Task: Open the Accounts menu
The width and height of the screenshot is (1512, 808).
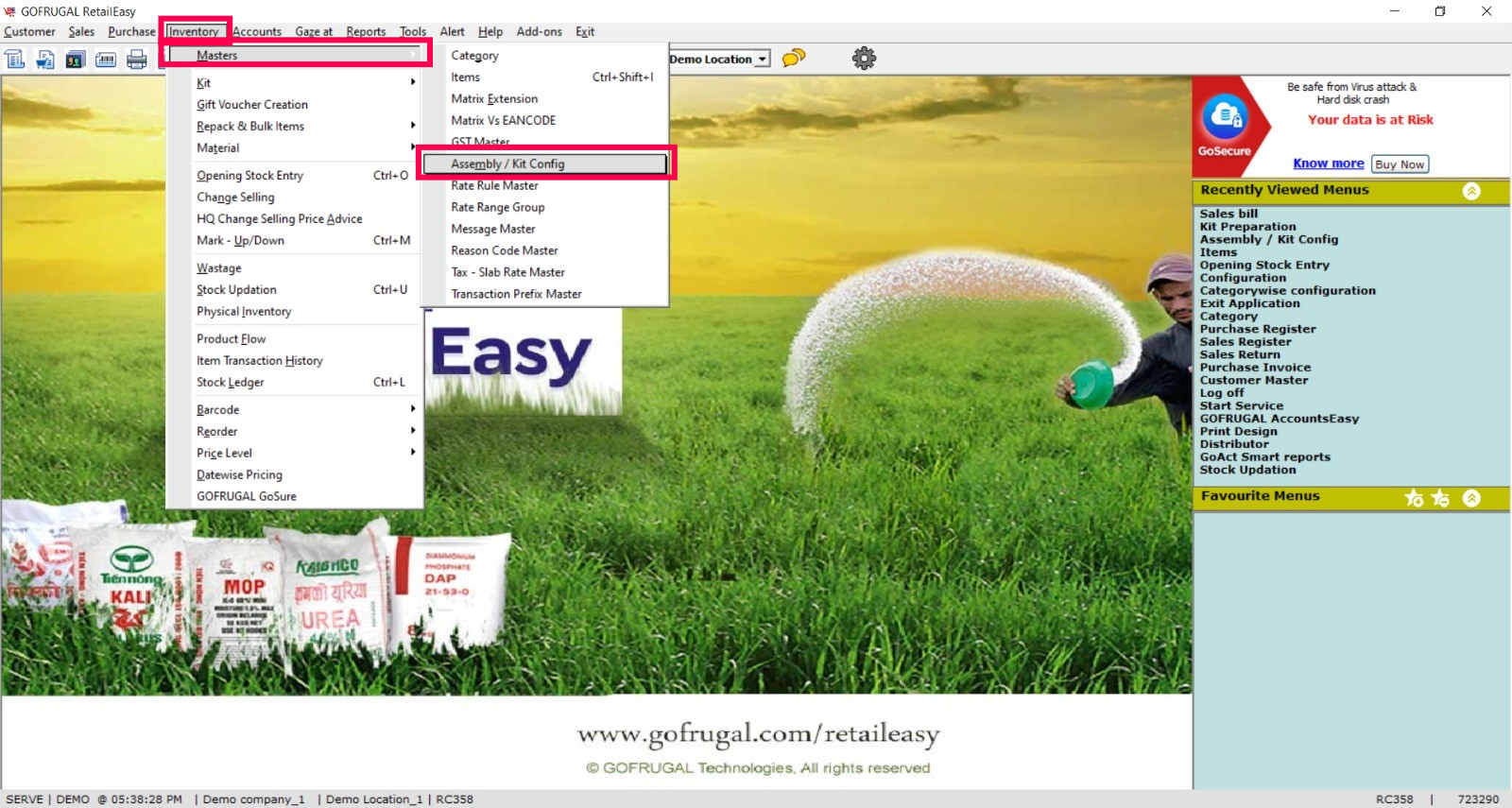Action: tap(257, 31)
